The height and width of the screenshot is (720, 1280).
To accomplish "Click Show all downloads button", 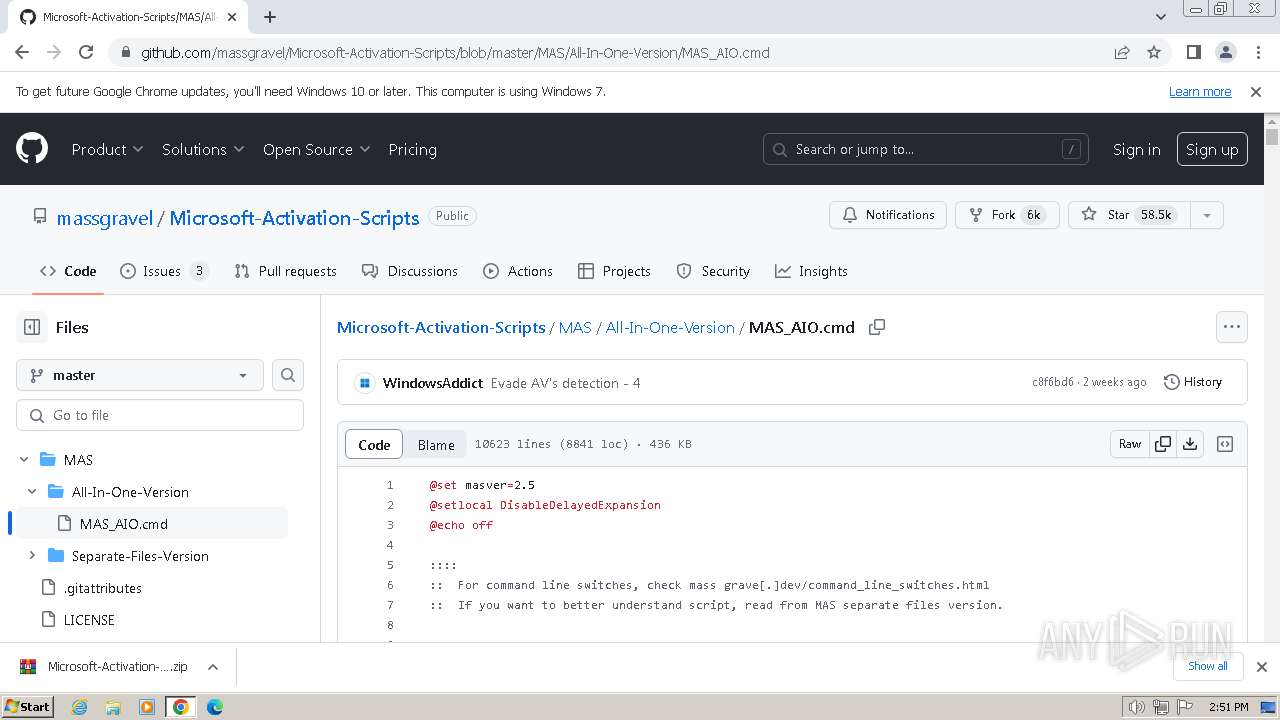I will click(1207, 666).
